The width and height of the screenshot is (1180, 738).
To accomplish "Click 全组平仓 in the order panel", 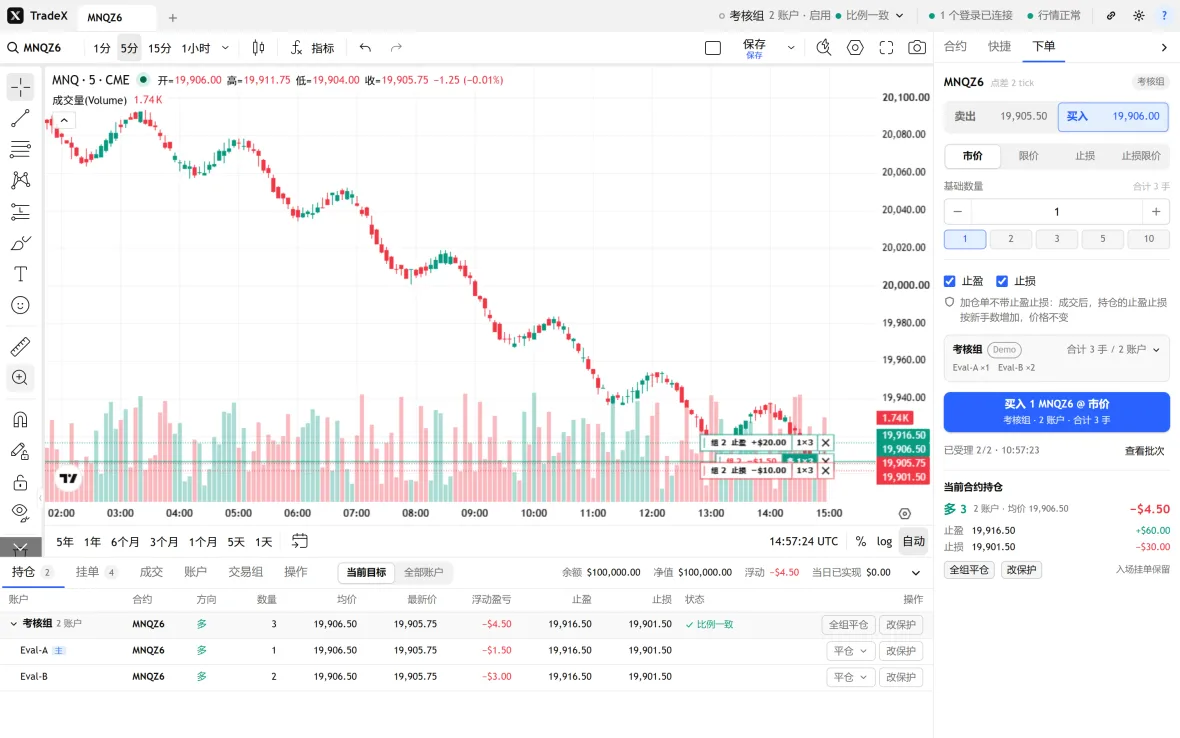I will (x=969, y=570).
